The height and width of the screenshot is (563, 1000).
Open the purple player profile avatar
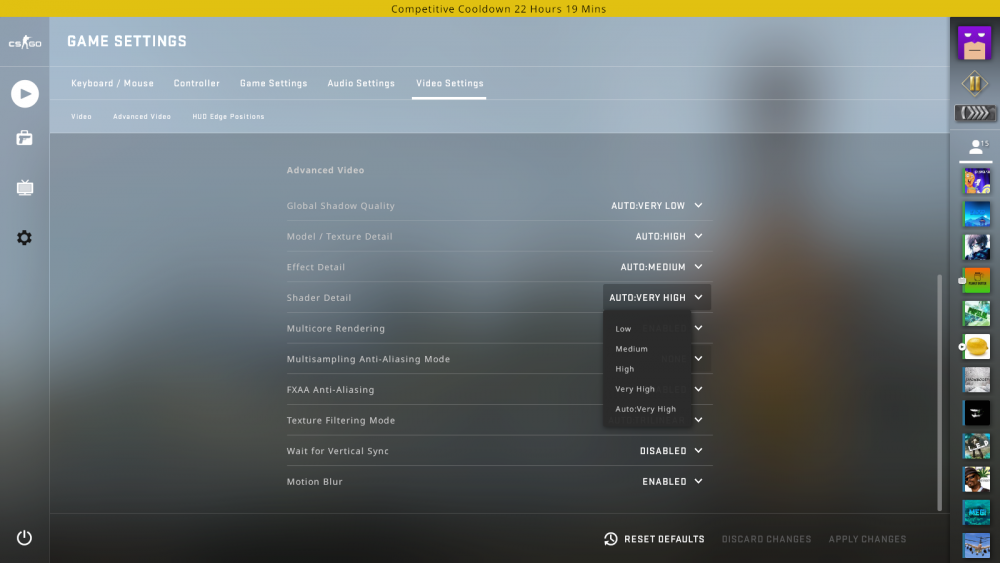coord(974,43)
